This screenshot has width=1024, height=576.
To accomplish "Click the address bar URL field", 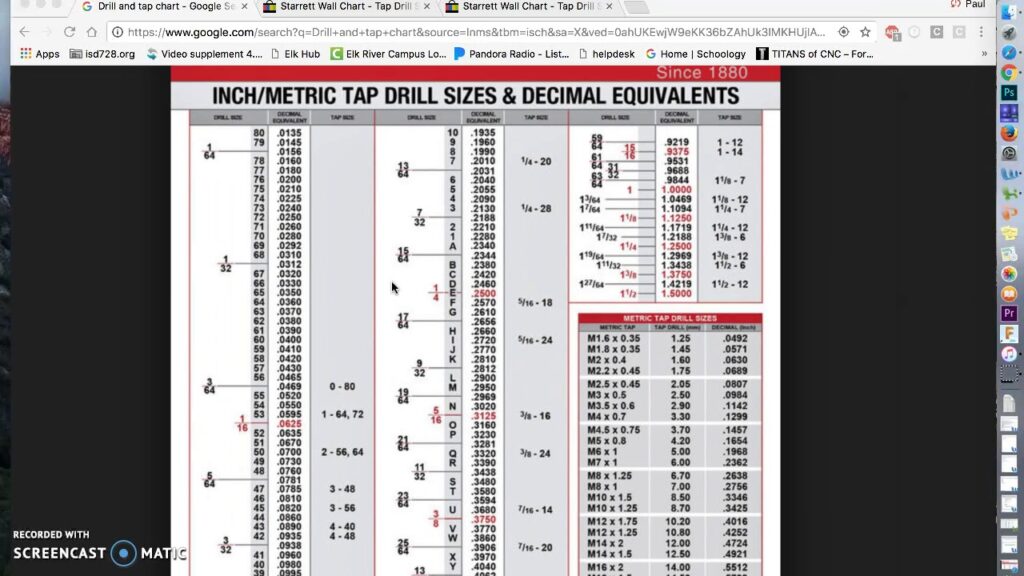I will 476,32.
